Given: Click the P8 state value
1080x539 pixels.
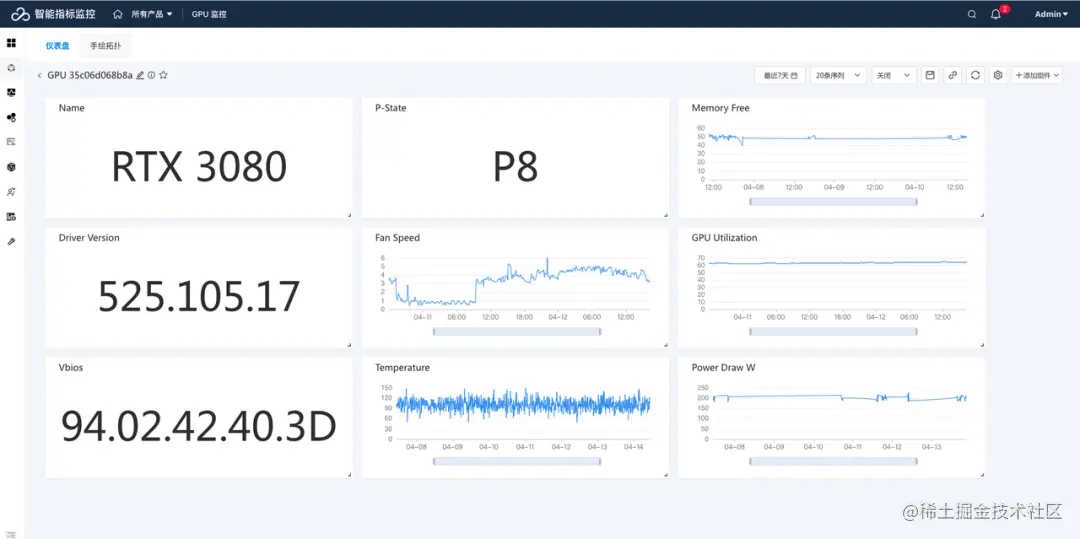Looking at the screenshot, I should pos(515,167).
